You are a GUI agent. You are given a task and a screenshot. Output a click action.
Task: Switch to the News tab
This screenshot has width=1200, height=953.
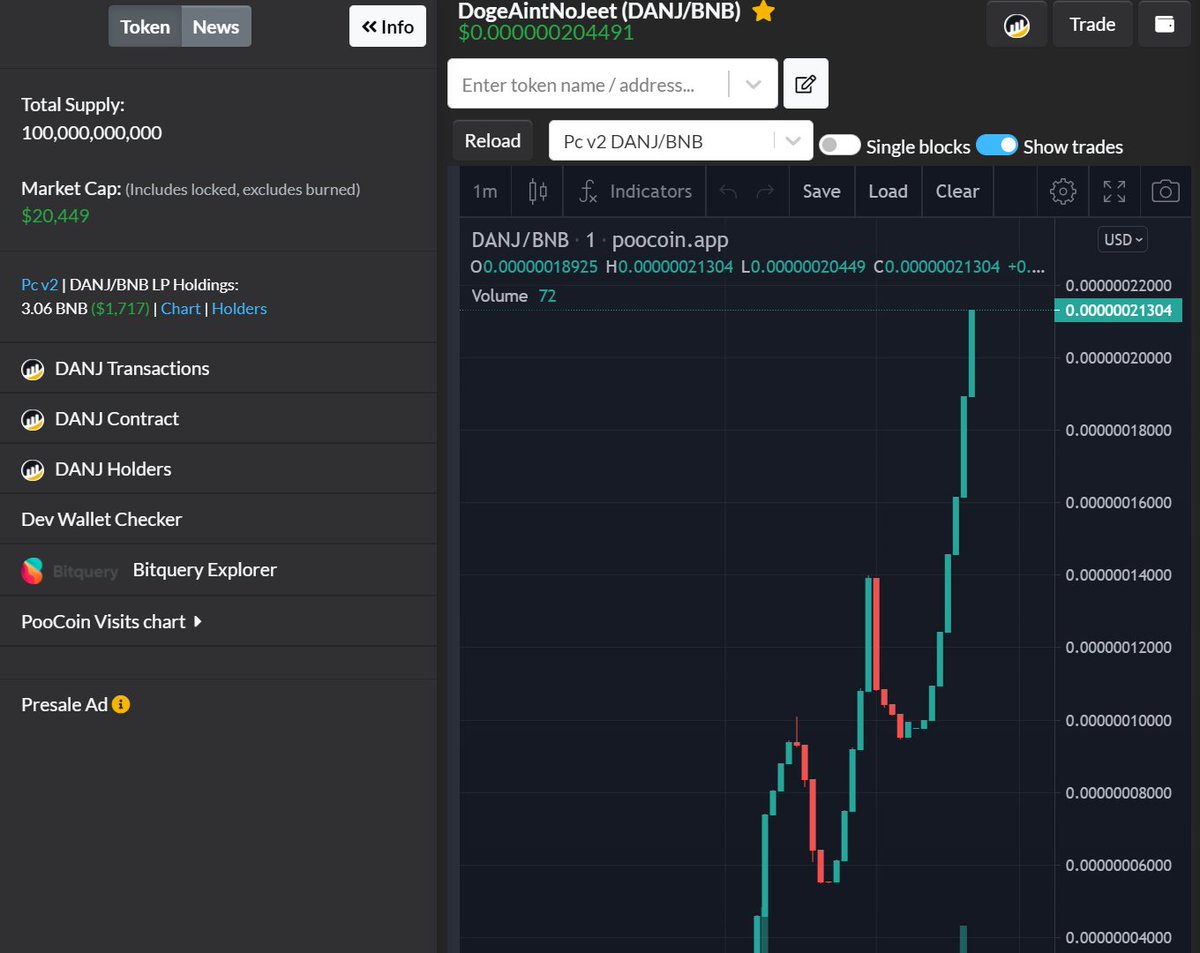pos(216,27)
